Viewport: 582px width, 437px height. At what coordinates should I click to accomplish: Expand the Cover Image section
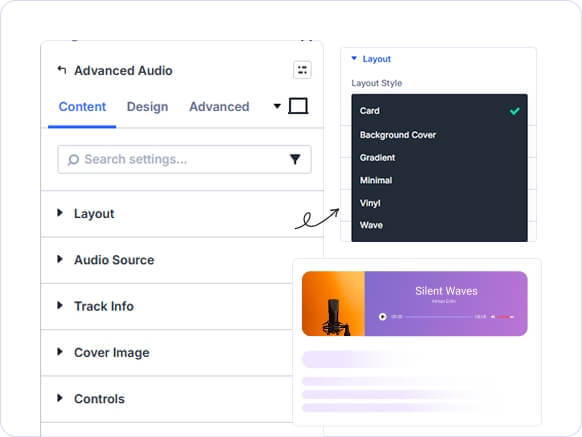167,352
